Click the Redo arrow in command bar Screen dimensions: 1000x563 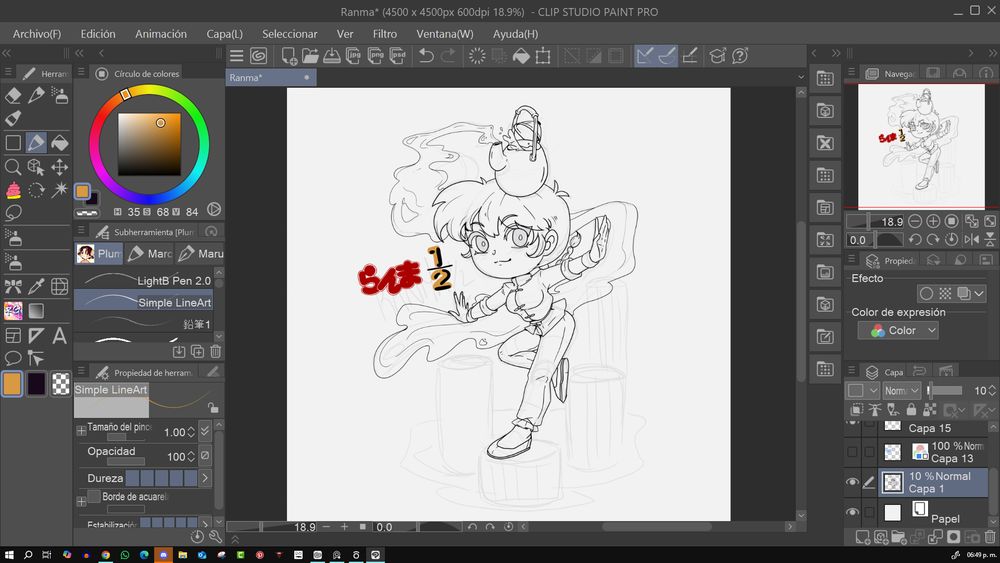pos(448,56)
